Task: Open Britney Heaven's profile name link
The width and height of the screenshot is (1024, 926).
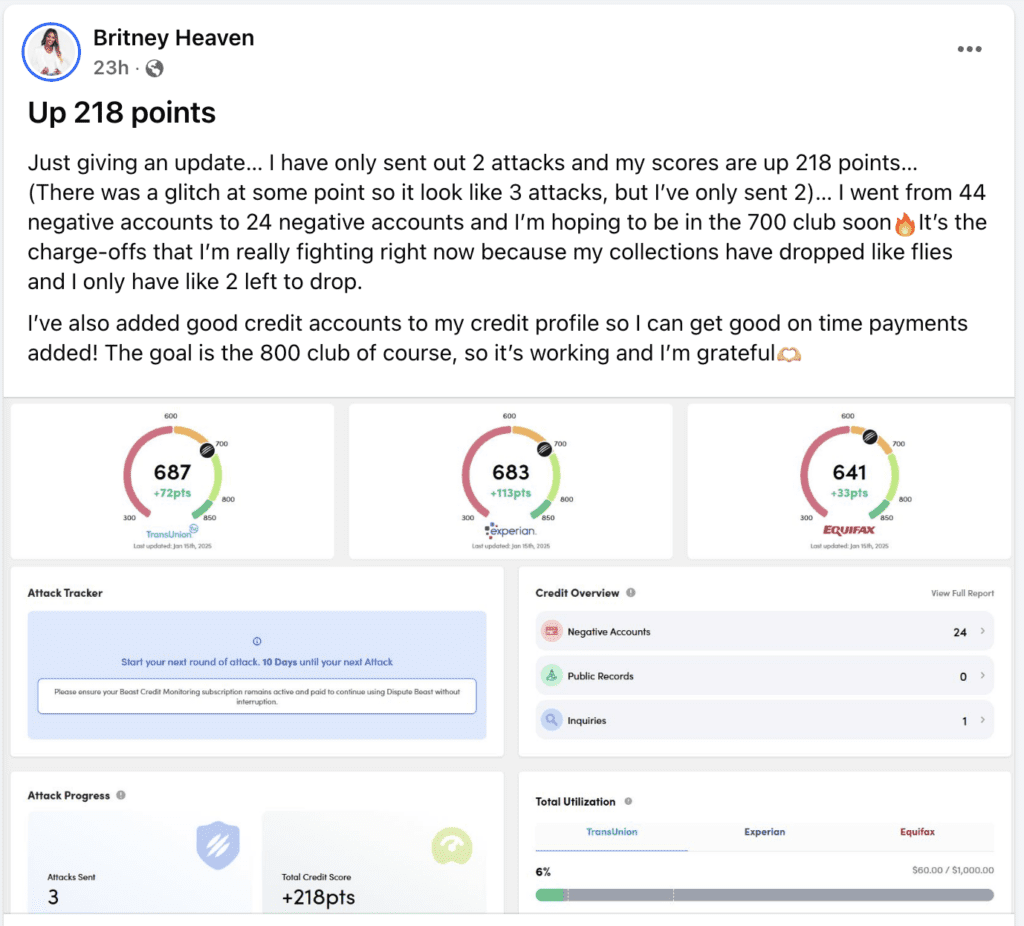Action: (173, 38)
